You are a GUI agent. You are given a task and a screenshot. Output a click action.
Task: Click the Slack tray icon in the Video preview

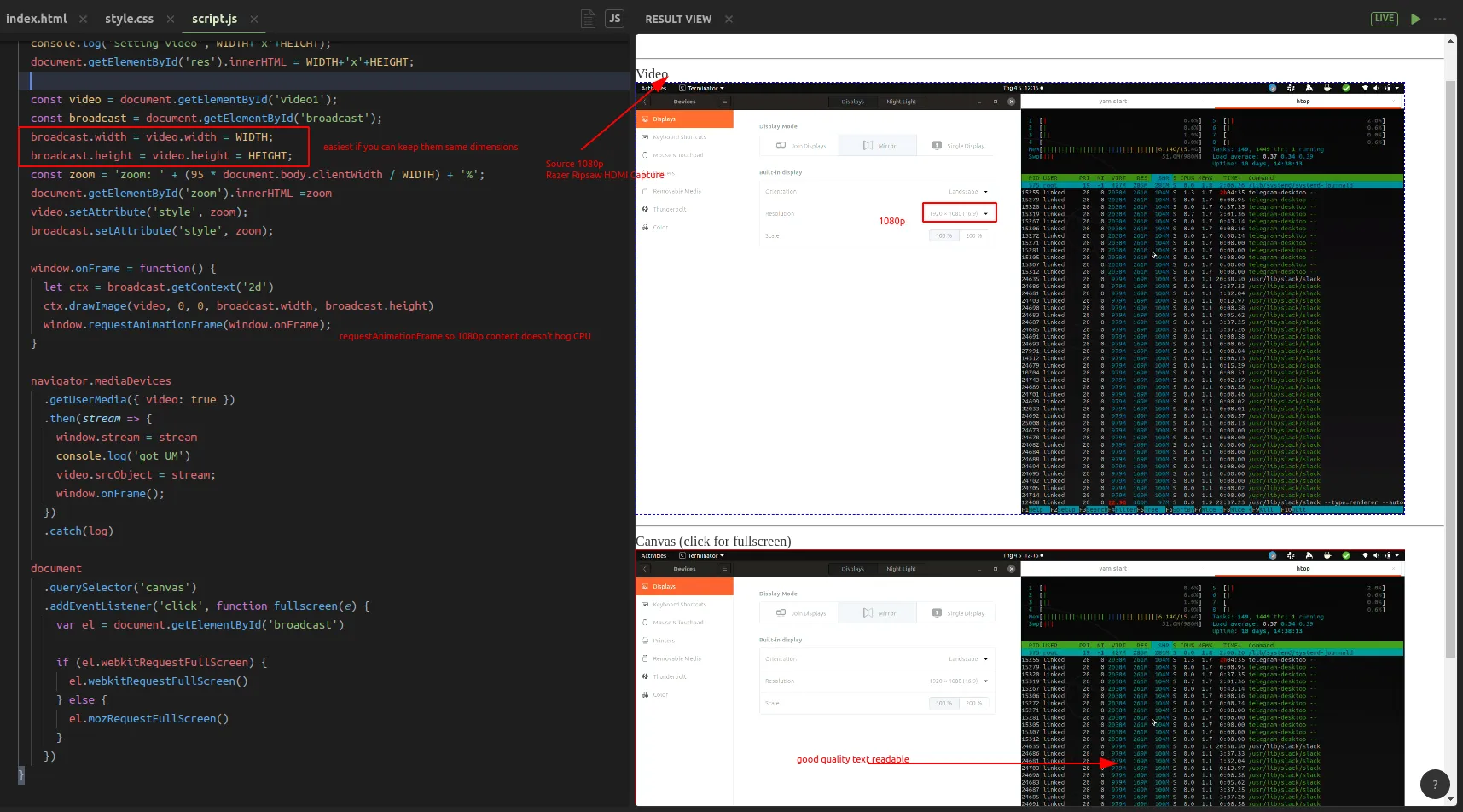pyautogui.click(x=1291, y=88)
